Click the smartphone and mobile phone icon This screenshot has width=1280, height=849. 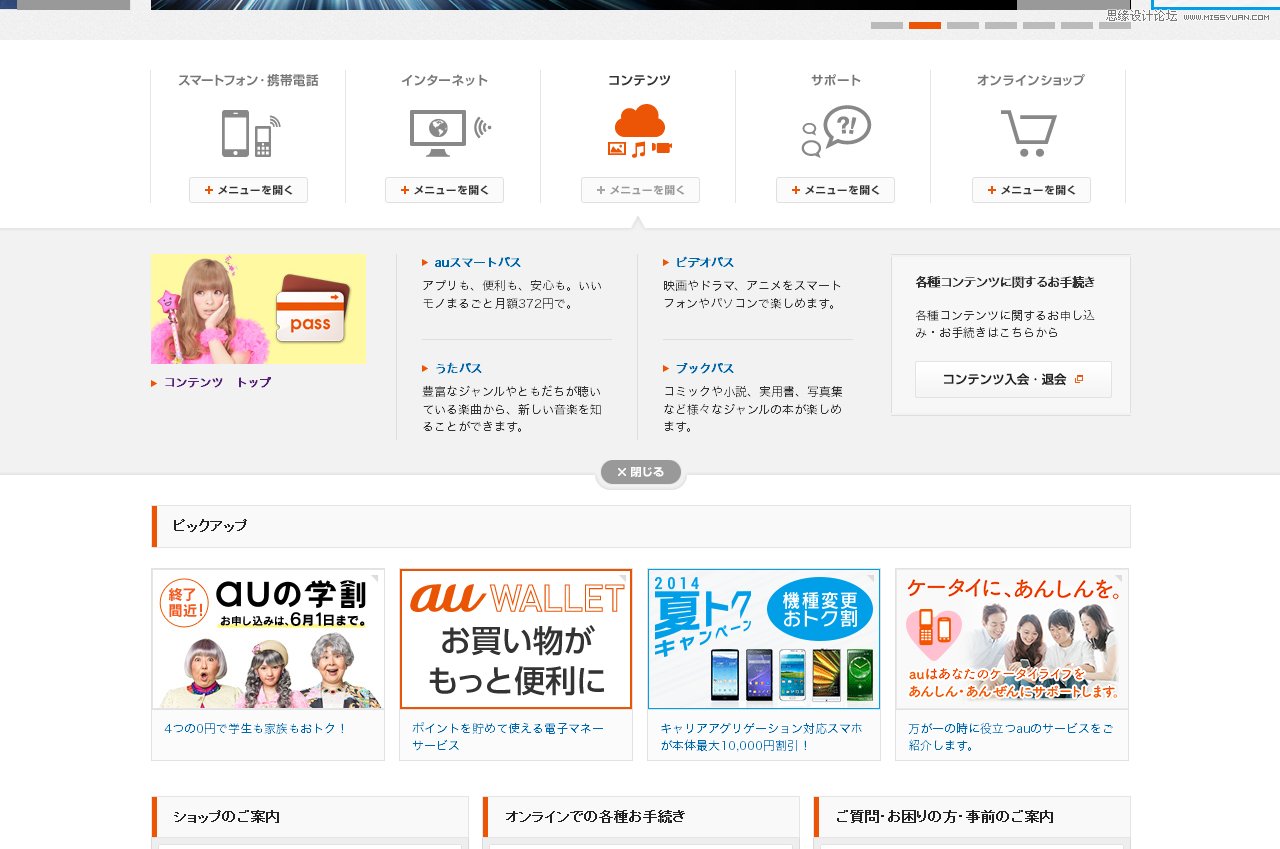click(x=250, y=133)
